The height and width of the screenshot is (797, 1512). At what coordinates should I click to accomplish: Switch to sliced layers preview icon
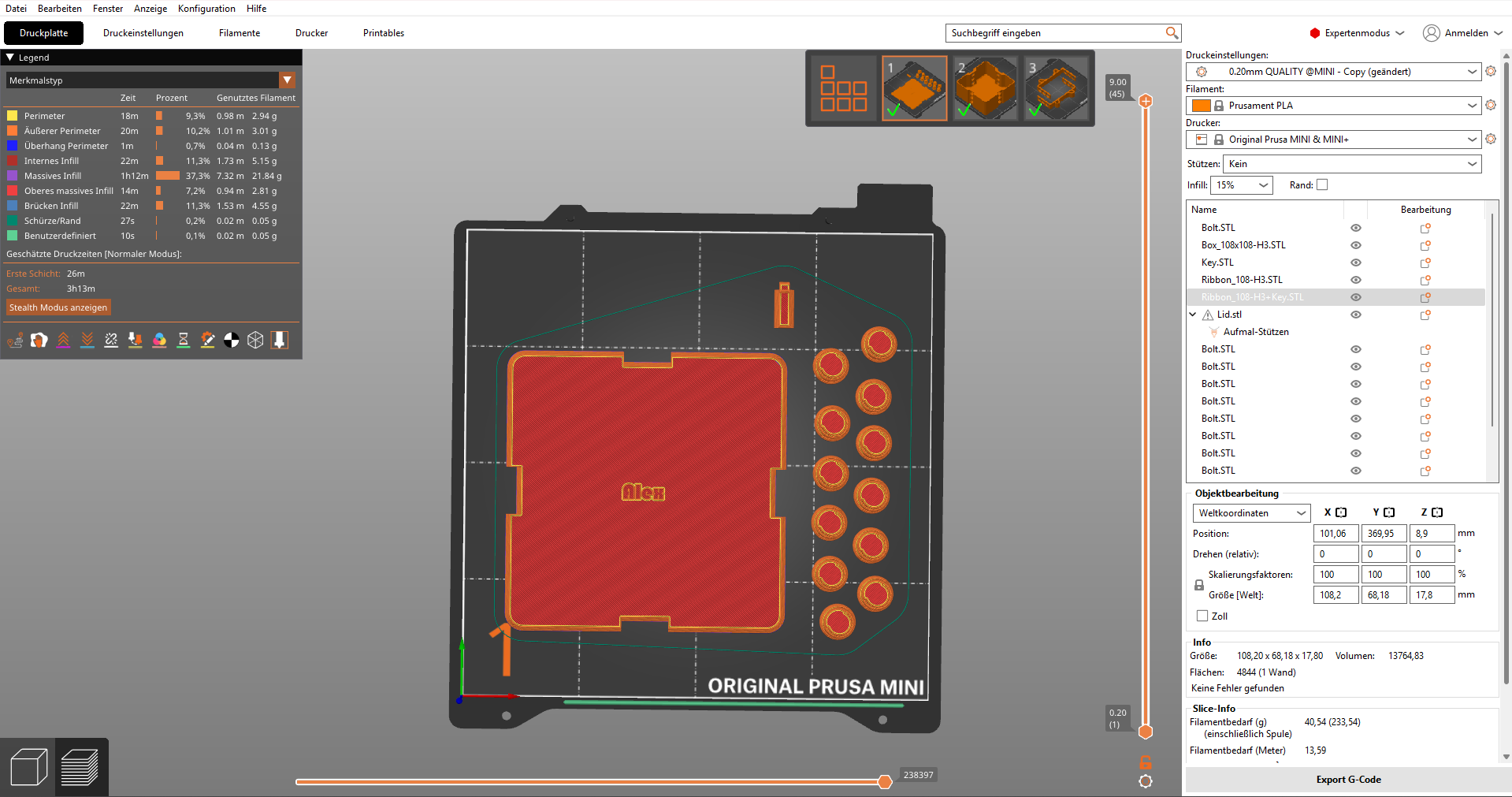80,767
